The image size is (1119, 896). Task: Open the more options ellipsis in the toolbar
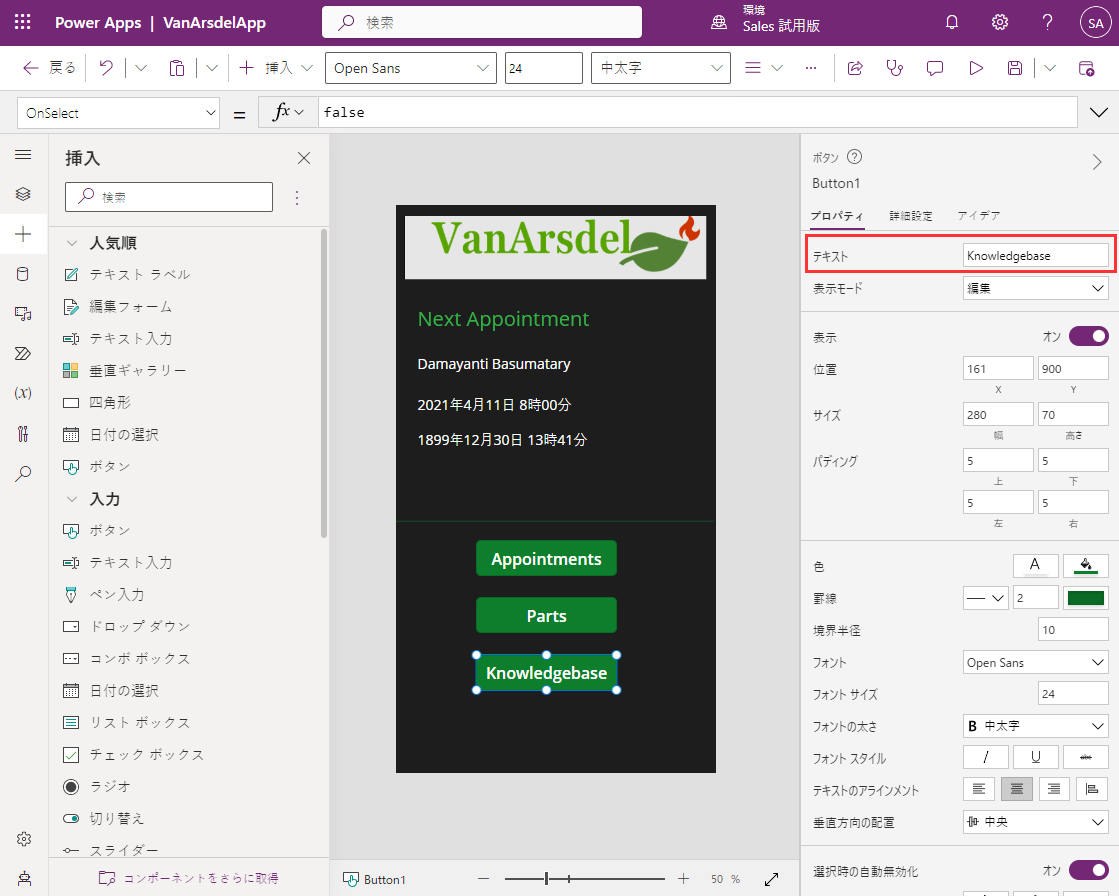coord(811,68)
